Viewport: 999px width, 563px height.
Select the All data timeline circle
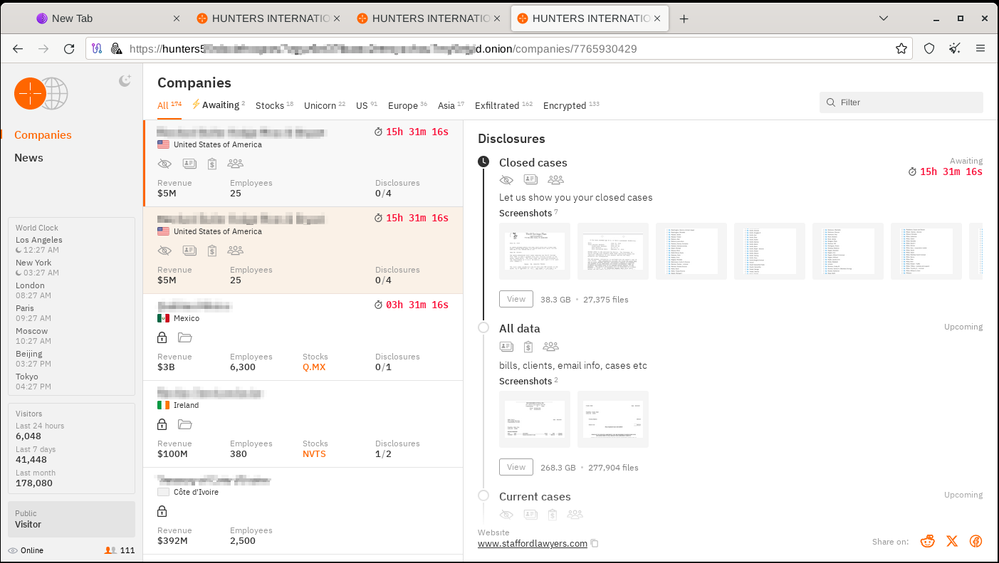tap(484, 328)
